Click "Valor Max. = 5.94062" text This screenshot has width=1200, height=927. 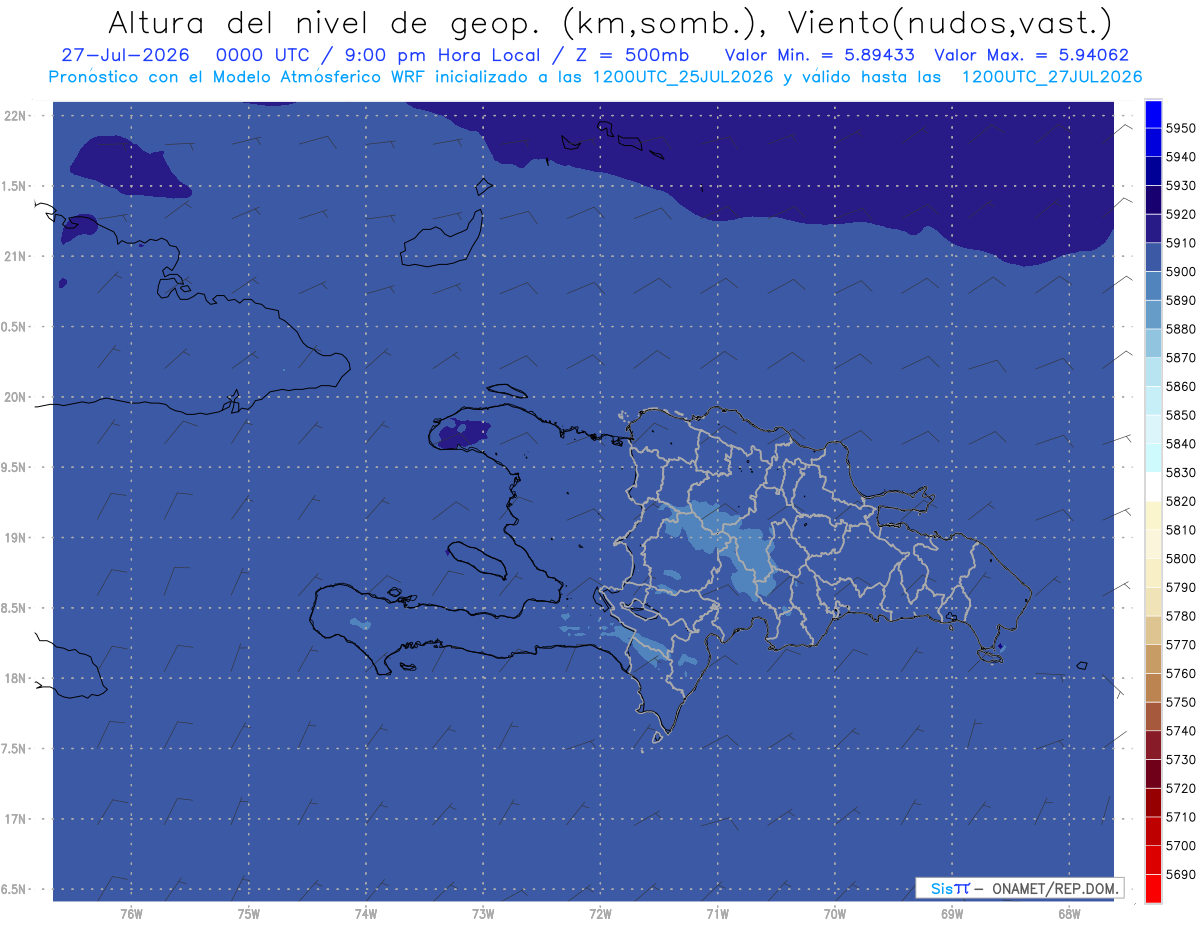pyautogui.click(x=1032, y=55)
